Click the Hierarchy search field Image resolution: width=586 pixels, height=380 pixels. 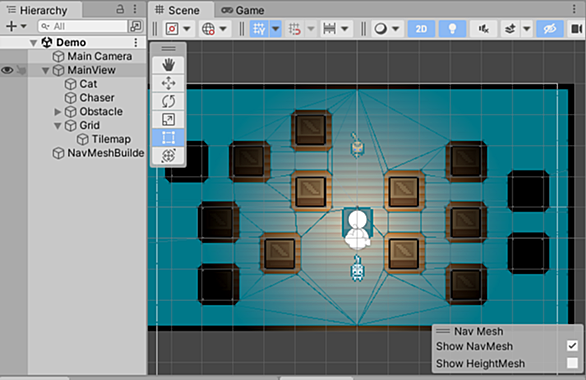click(x=83, y=26)
